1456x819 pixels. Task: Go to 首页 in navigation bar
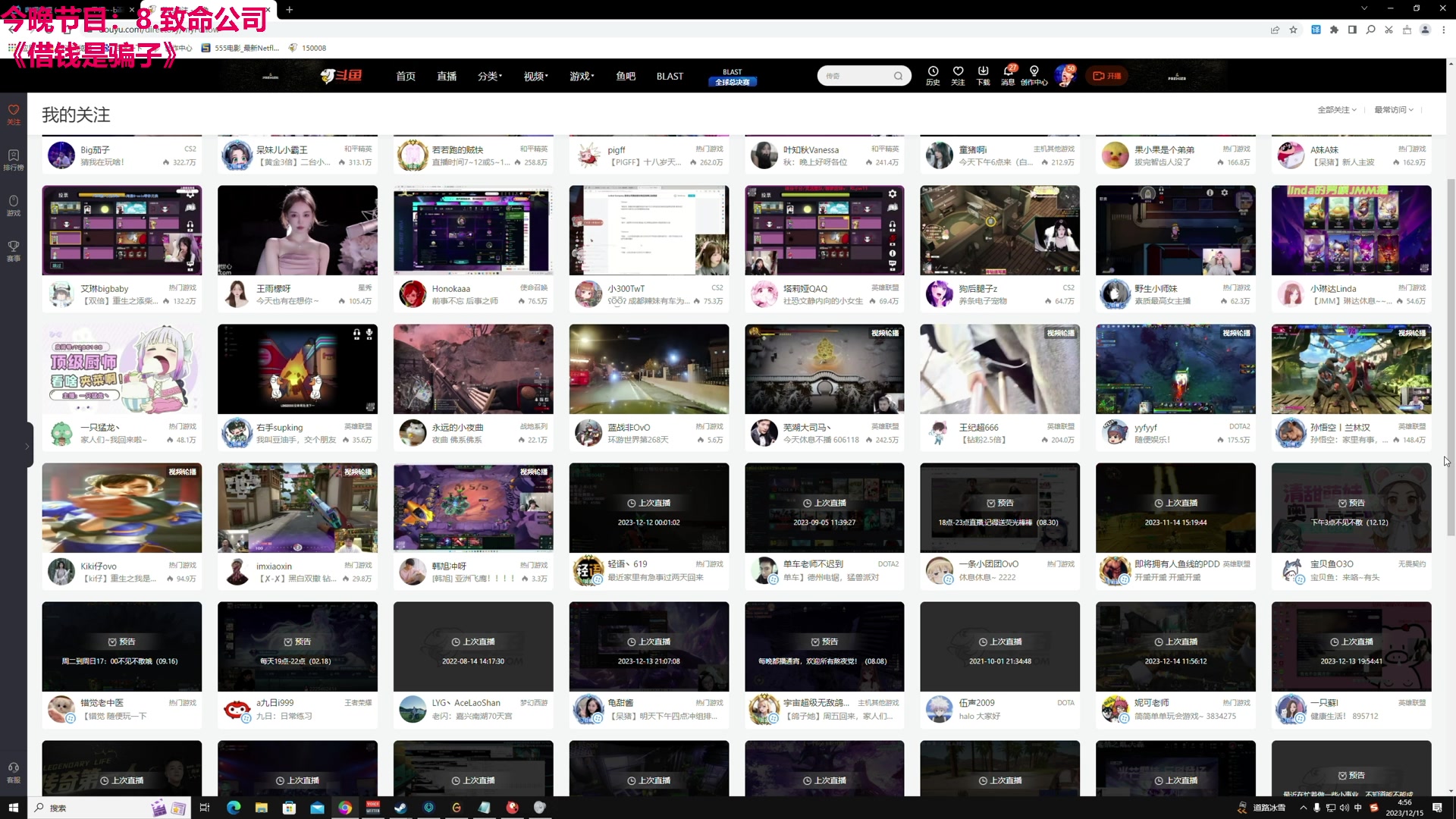coord(406,76)
